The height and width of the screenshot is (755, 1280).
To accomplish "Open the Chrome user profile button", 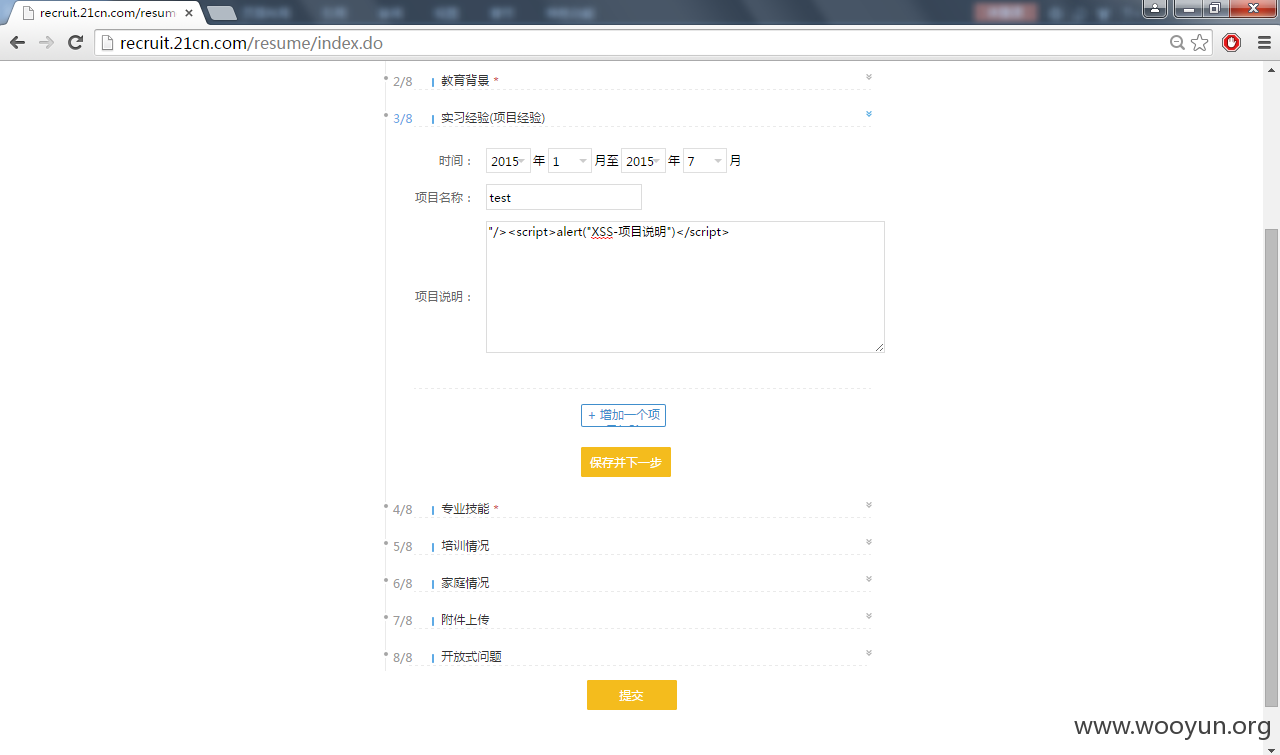I will tap(1155, 9).
